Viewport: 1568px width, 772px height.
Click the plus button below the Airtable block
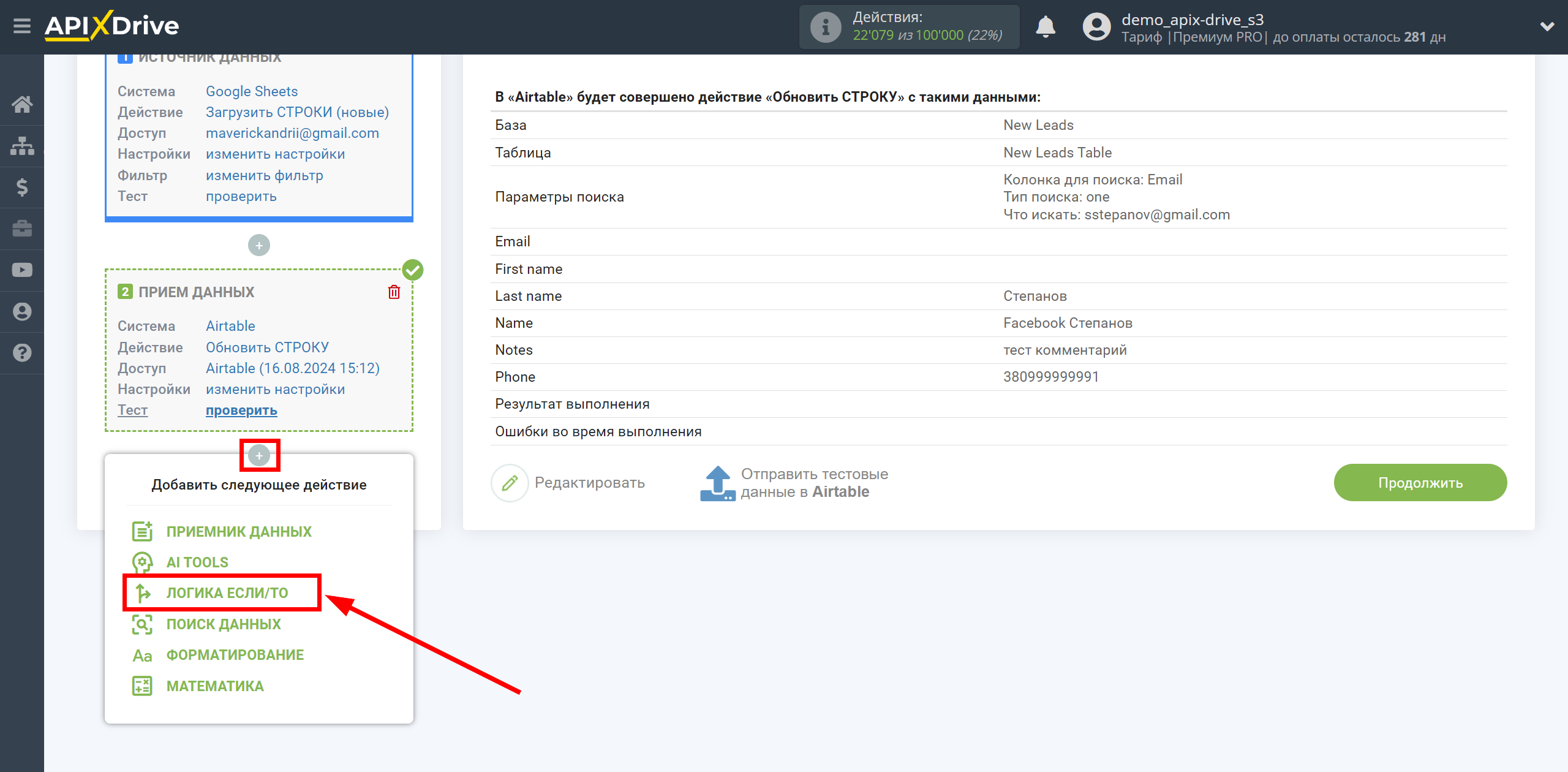tap(259, 455)
